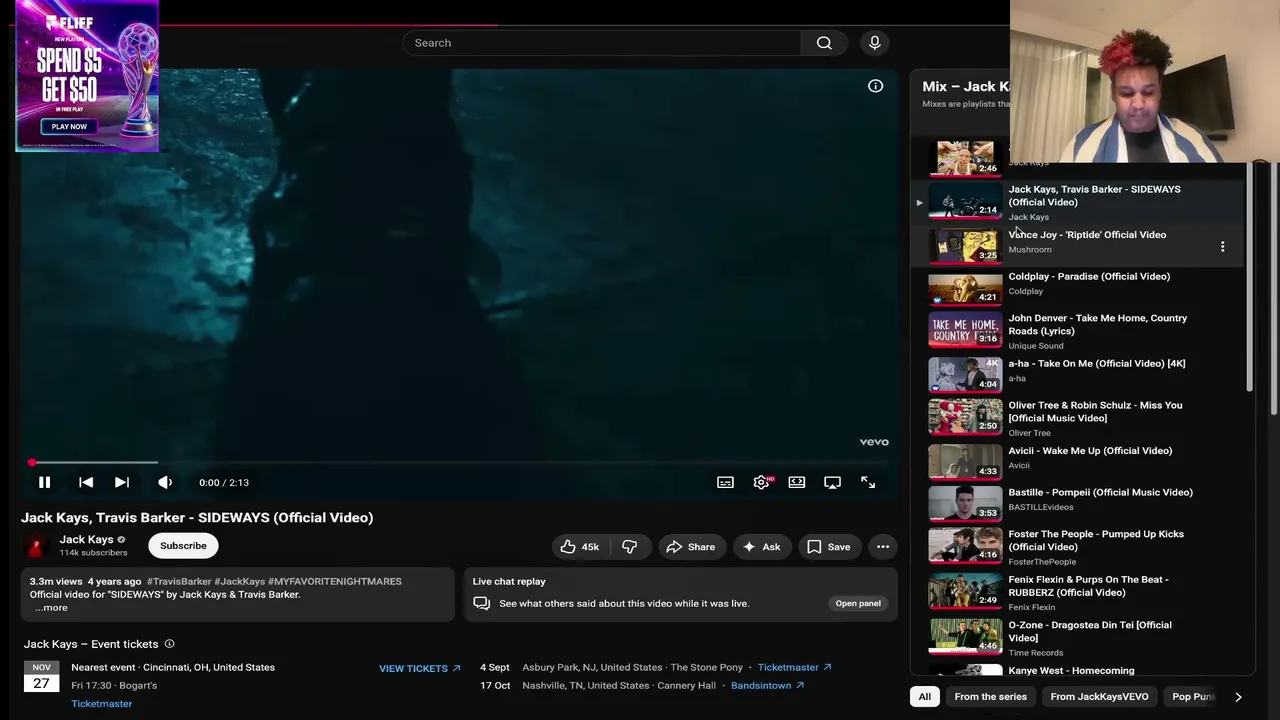The height and width of the screenshot is (720, 1280).
Task: Click 'PLAY NOW' on the Fliff ad
Action: click(x=69, y=127)
